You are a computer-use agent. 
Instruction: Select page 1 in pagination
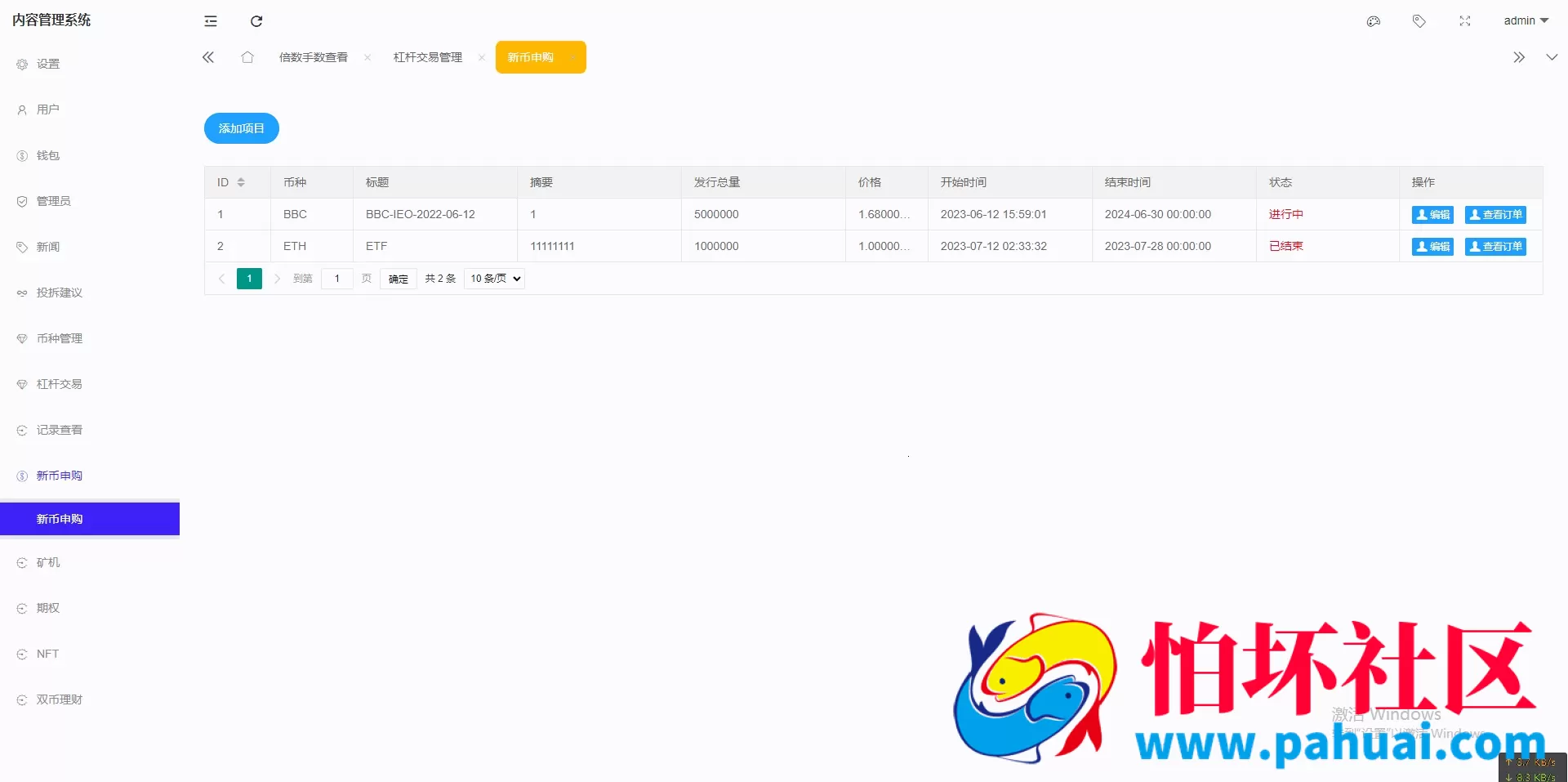[x=249, y=279]
